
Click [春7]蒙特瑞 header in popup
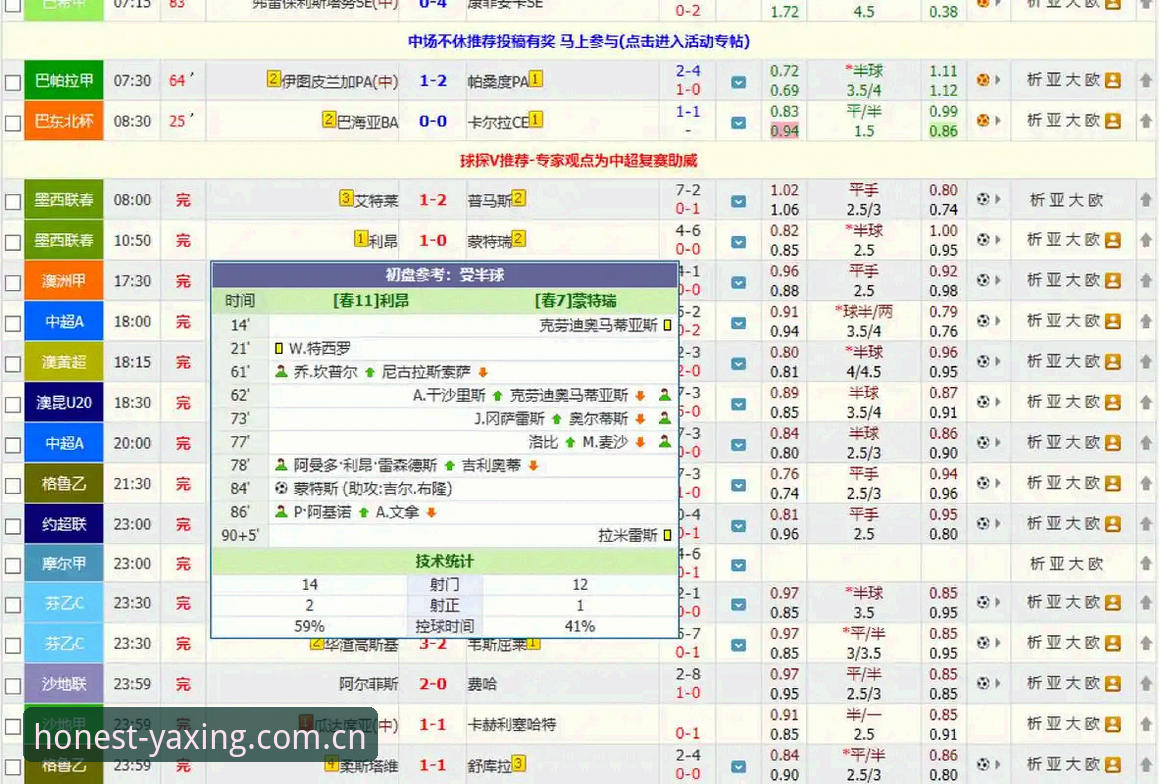click(576, 301)
